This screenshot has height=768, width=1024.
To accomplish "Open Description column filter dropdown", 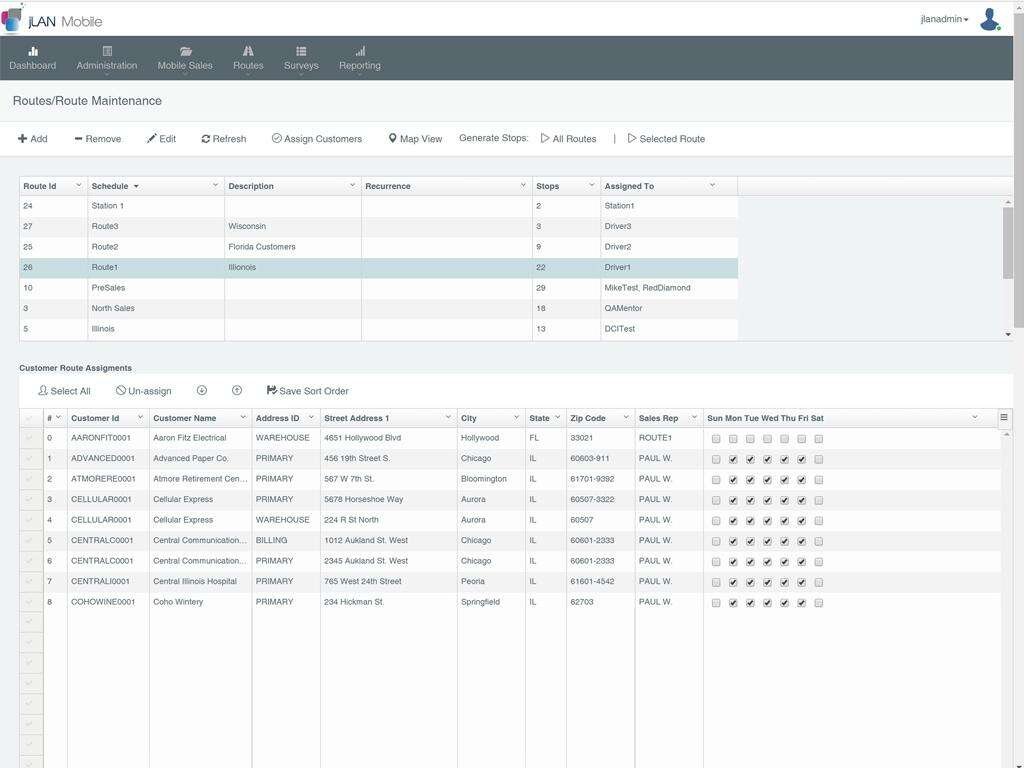I will [352, 185].
